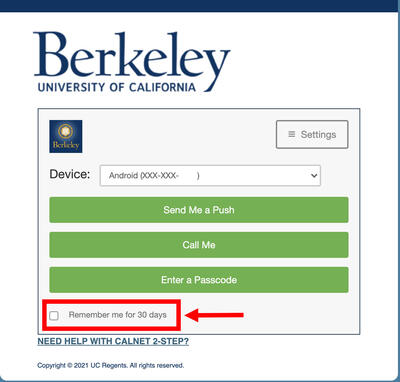Click the dark blue header bar
Viewport: 400px width, 382px height.
[x=200, y=6]
